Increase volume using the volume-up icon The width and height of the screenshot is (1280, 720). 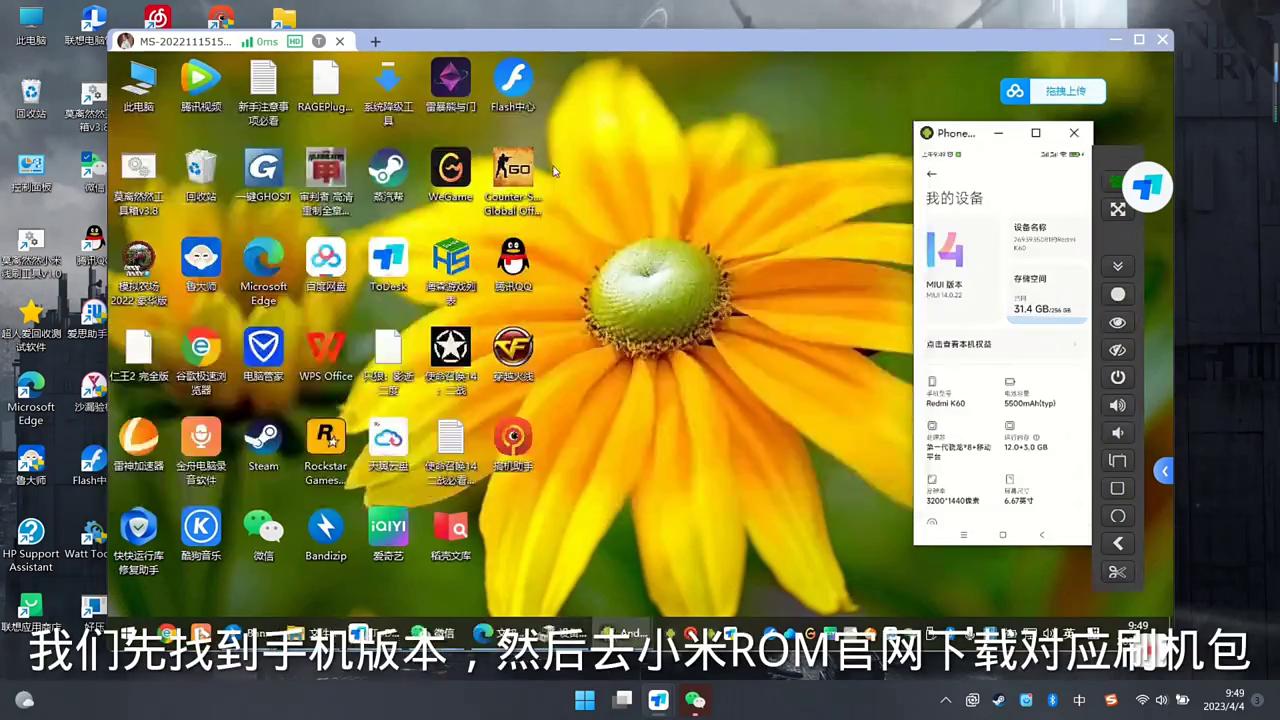[x=1118, y=405]
